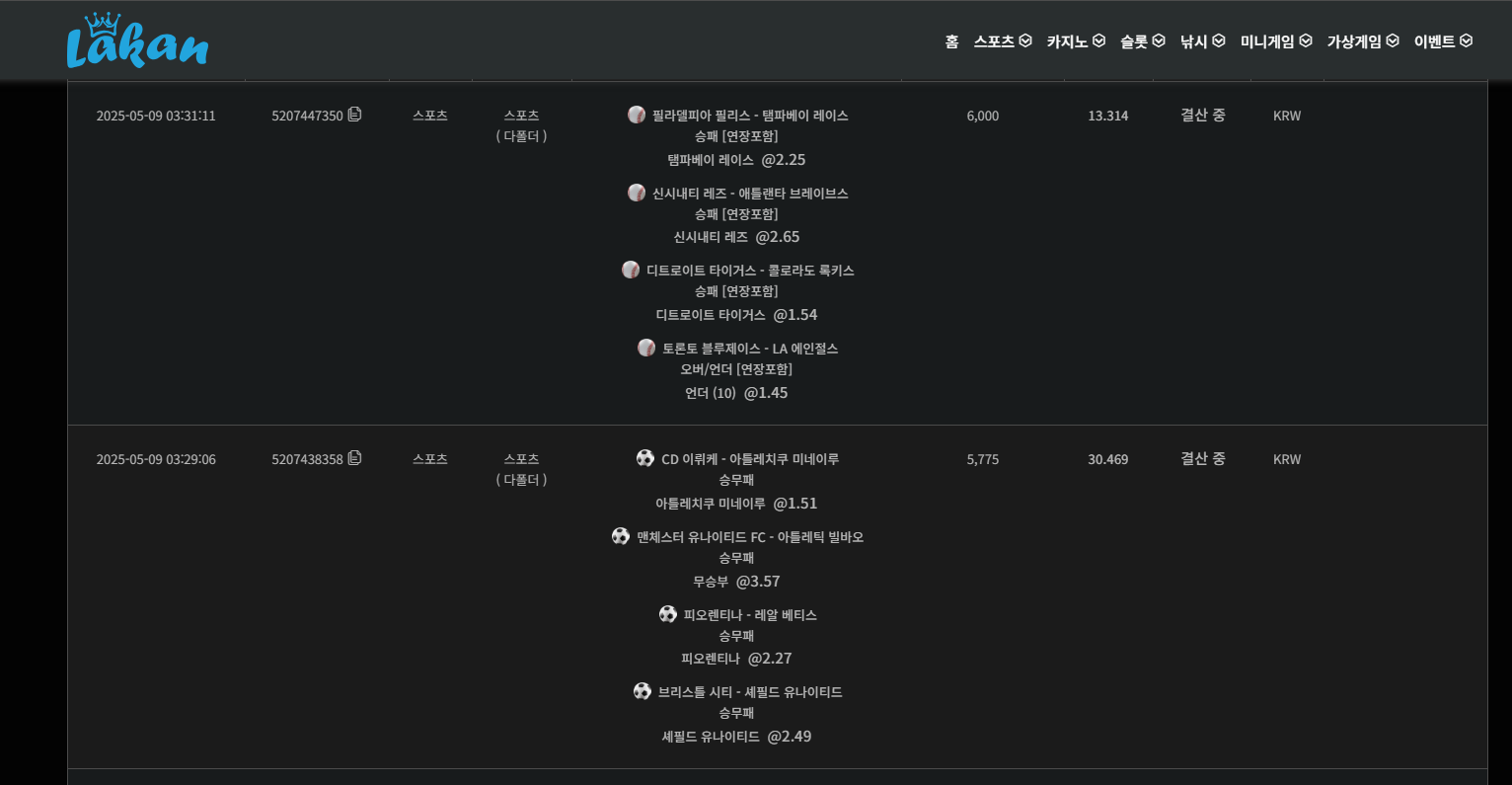1512x785 pixels.
Task: Open the 미니게임 dropdown arrow
Action: click(1306, 41)
